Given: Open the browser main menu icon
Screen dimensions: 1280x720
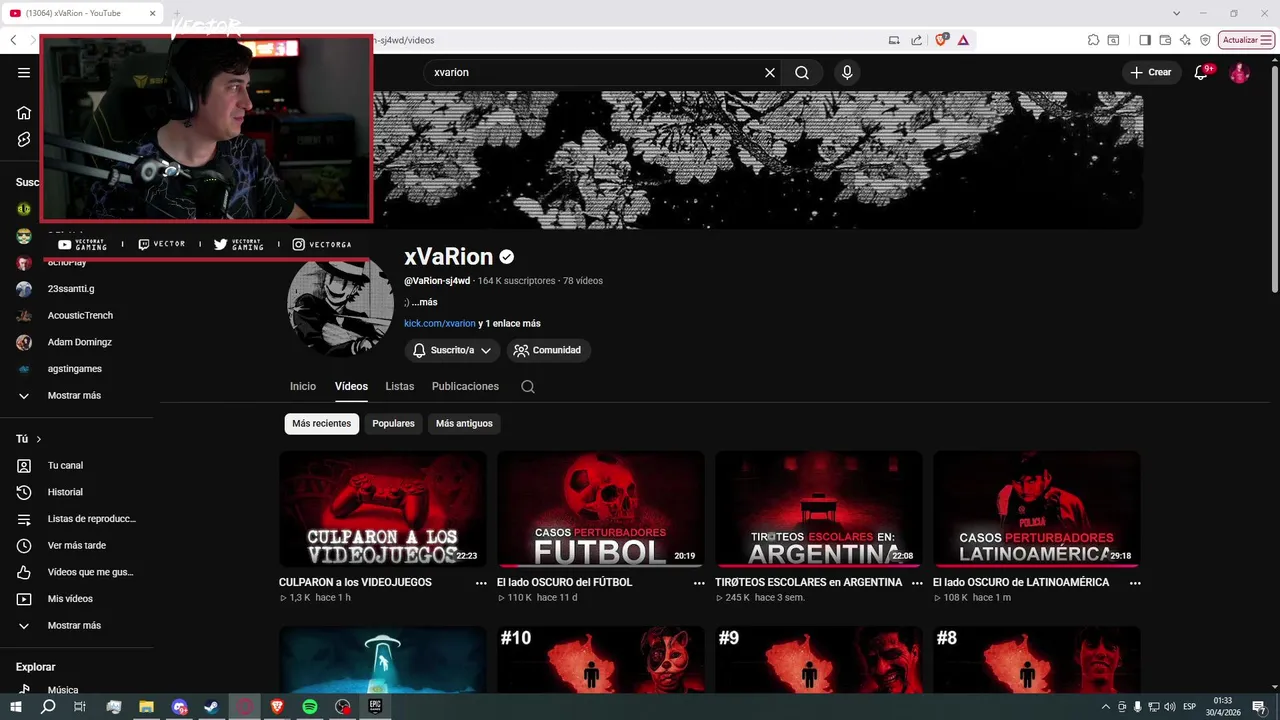Looking at the screenshot, I should click(x=1266, y=40).
